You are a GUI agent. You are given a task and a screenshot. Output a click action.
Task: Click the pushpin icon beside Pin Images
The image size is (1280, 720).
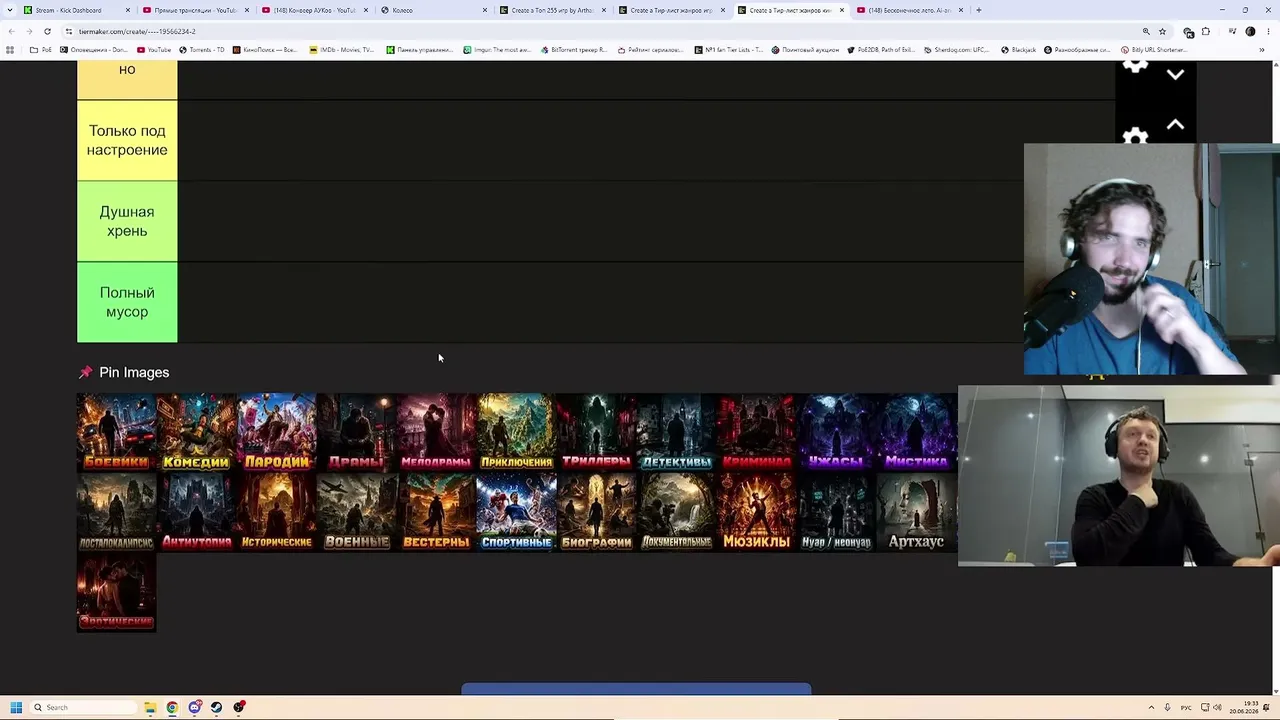pyautogui.click(x=86, y=372)
